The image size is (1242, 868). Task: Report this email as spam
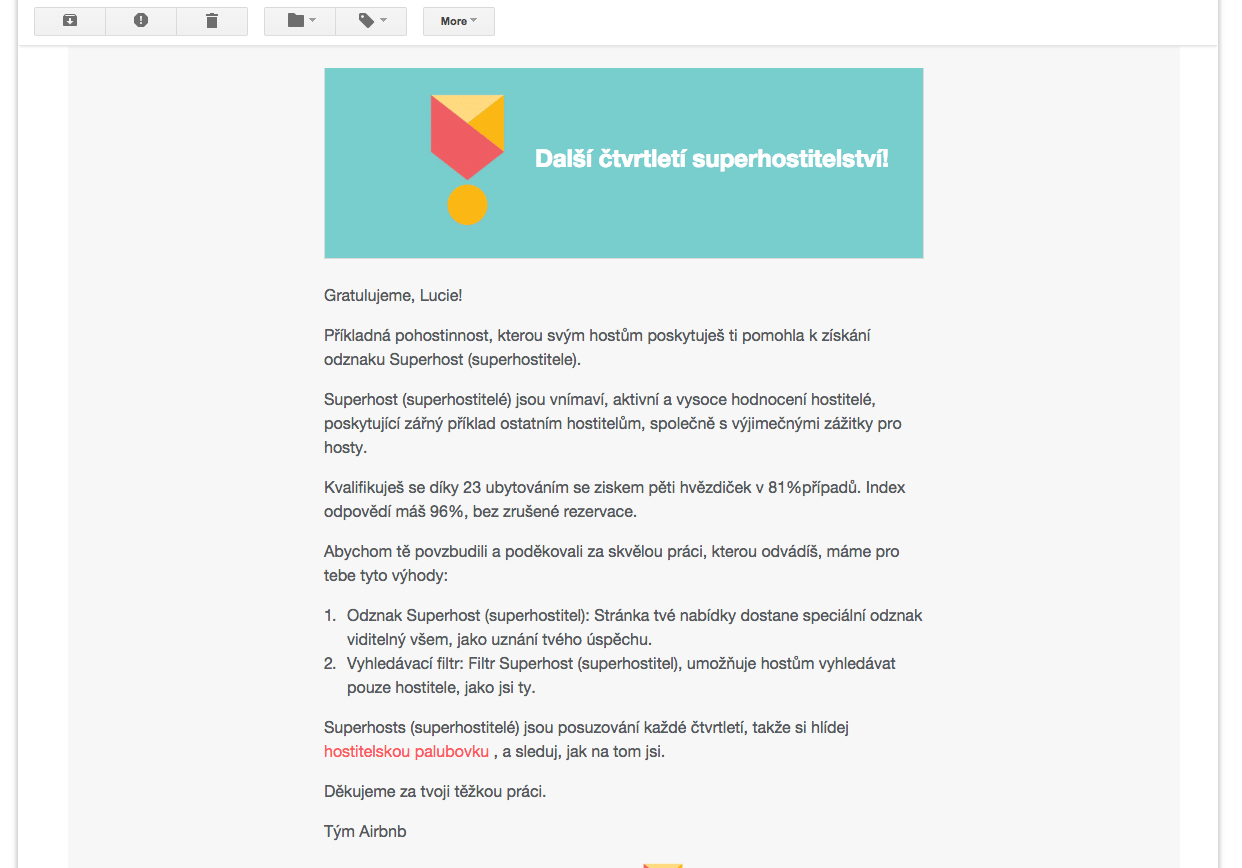point(141,21)
